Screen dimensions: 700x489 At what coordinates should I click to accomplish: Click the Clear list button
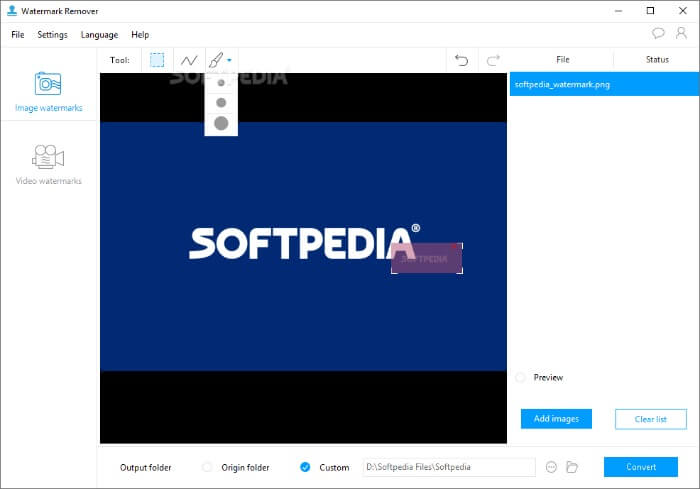(651, 419)
